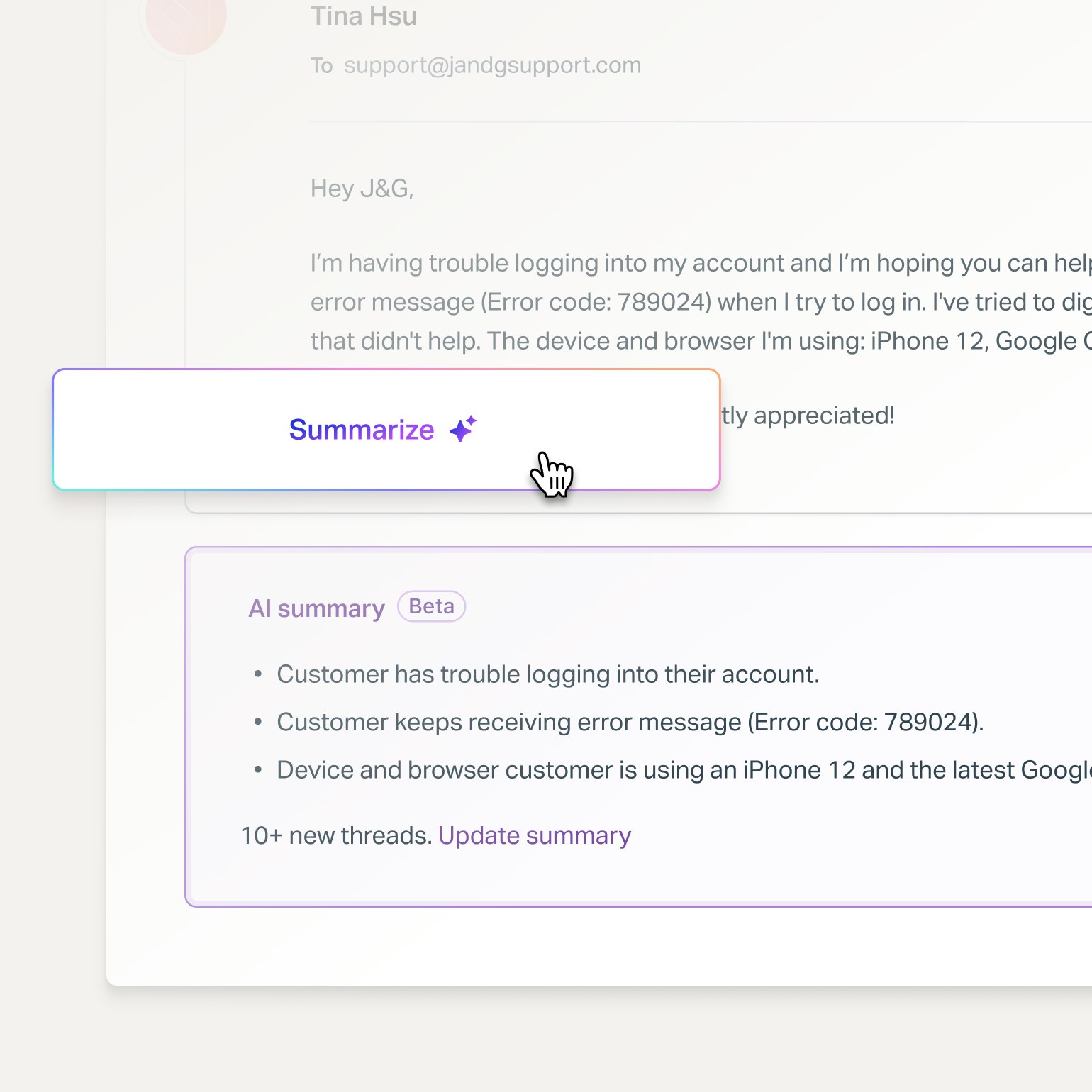Click the Beta badge
1092x1092 pixels.
coord(431,607)
